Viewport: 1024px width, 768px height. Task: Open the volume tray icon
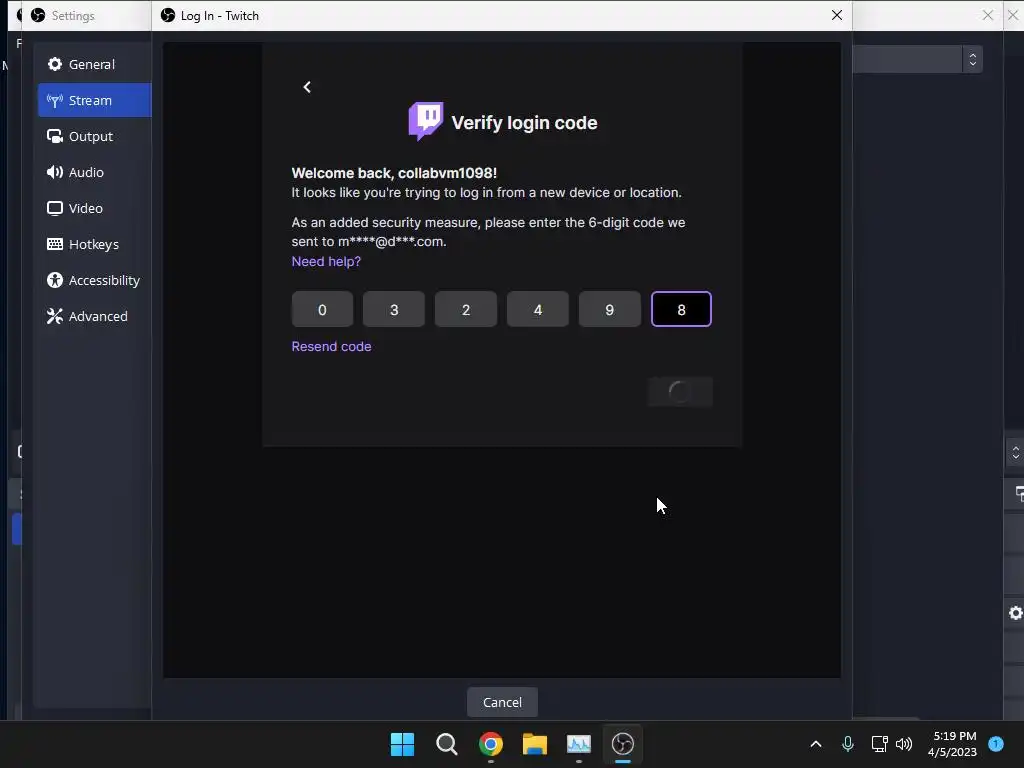[904, 744]
